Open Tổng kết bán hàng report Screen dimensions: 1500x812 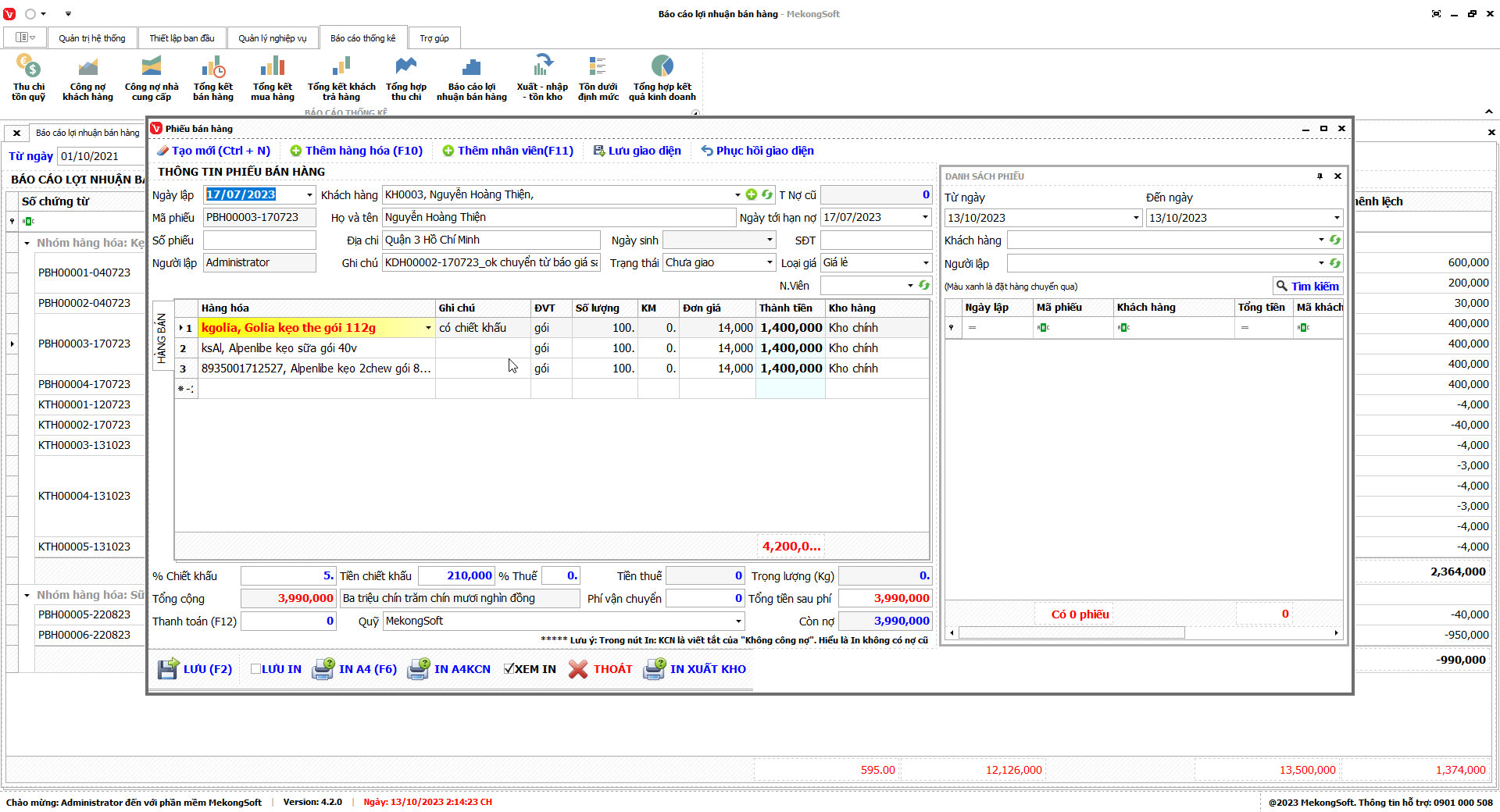tap(213, 68)
